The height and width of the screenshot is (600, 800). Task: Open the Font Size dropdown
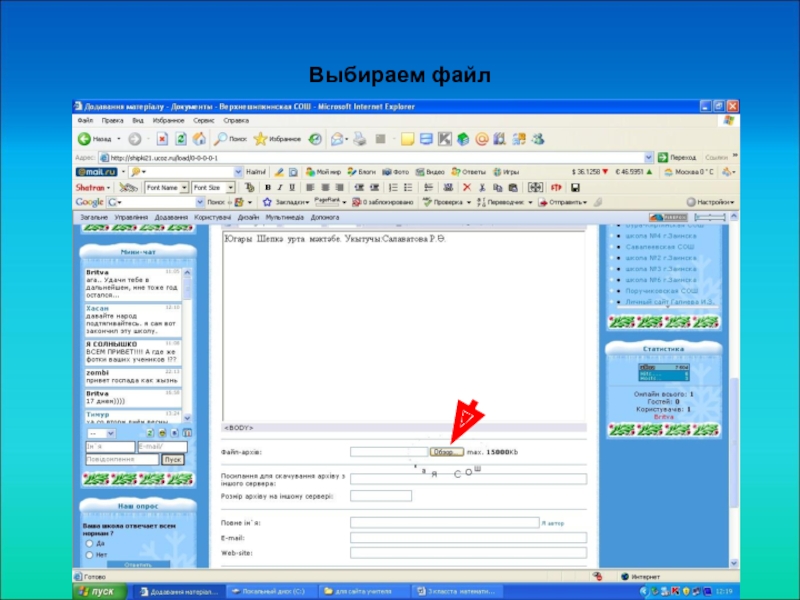231,188
